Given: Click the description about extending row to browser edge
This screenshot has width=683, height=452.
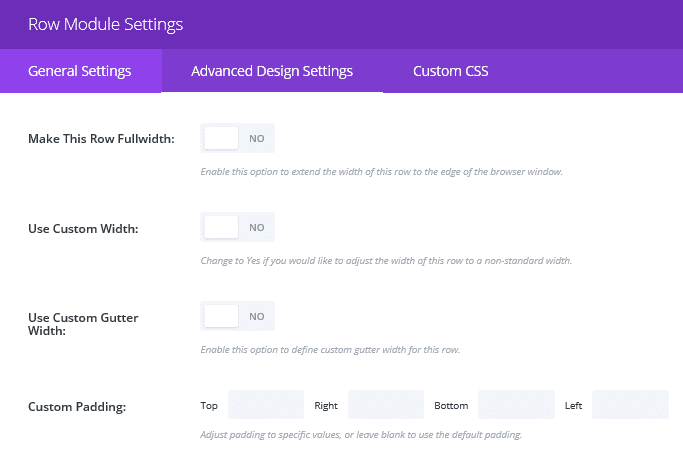Looking at the screenshot, I should [382, 172].
